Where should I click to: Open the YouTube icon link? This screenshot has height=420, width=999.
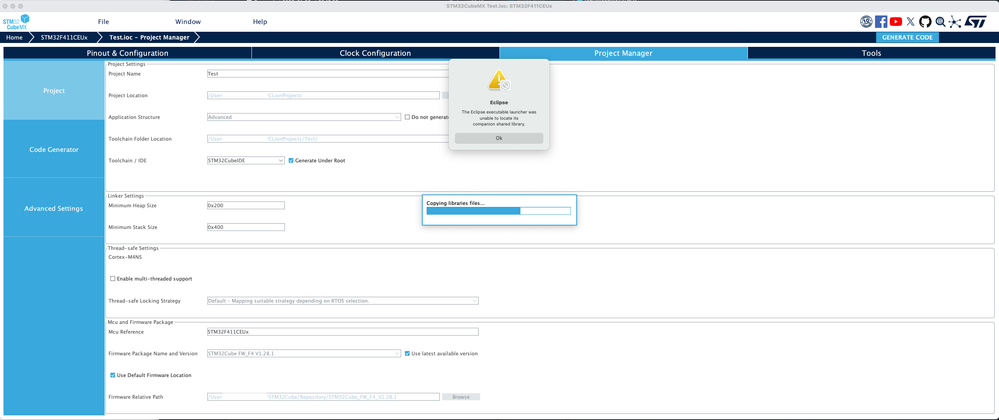[x=896, y=22]
